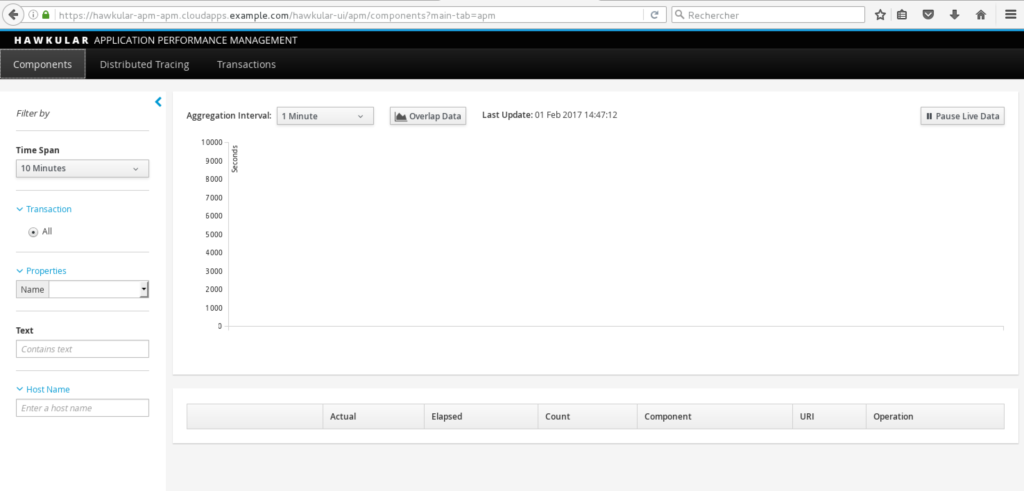Viewport: 1024px width, 491px height.
Task: Click the Overlap Data button
Action: click(x=428, y=116)
